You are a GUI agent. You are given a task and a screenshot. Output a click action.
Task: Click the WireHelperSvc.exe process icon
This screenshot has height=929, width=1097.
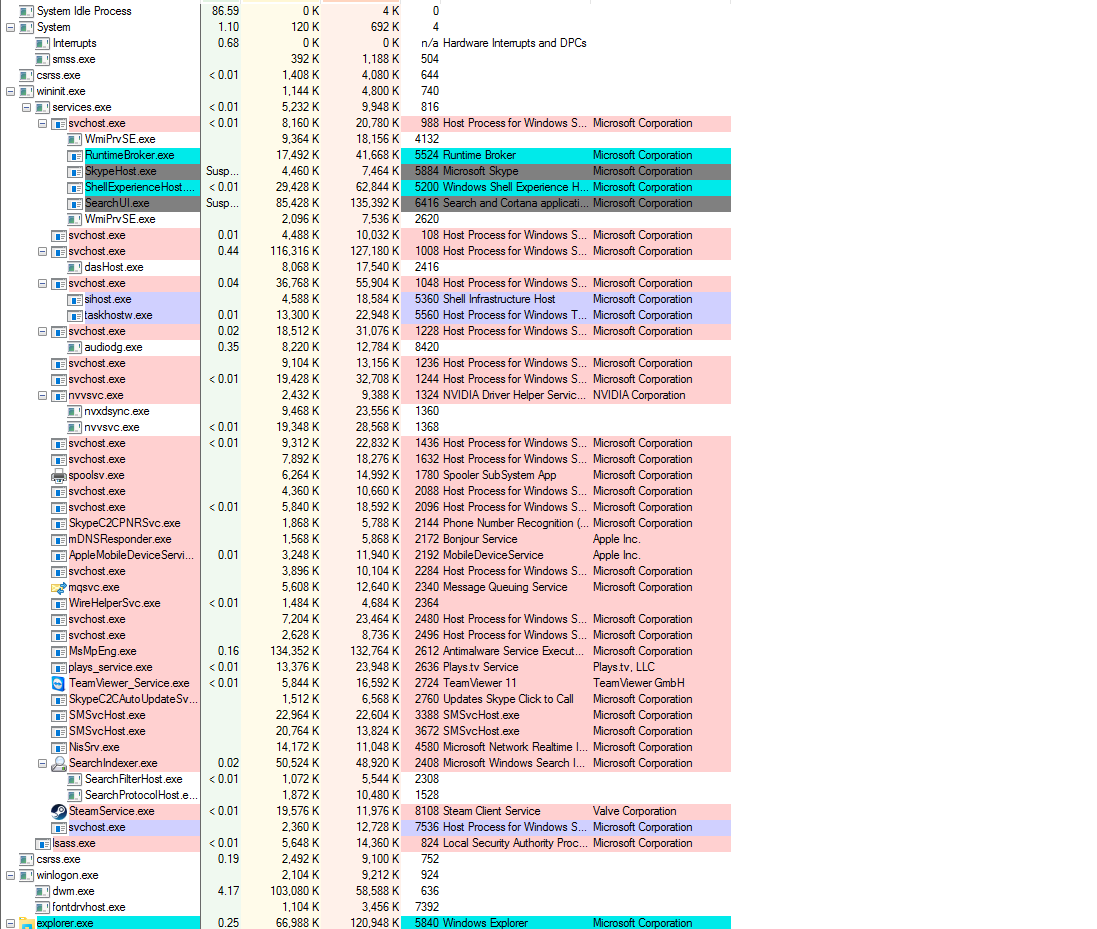pos(59,603)
